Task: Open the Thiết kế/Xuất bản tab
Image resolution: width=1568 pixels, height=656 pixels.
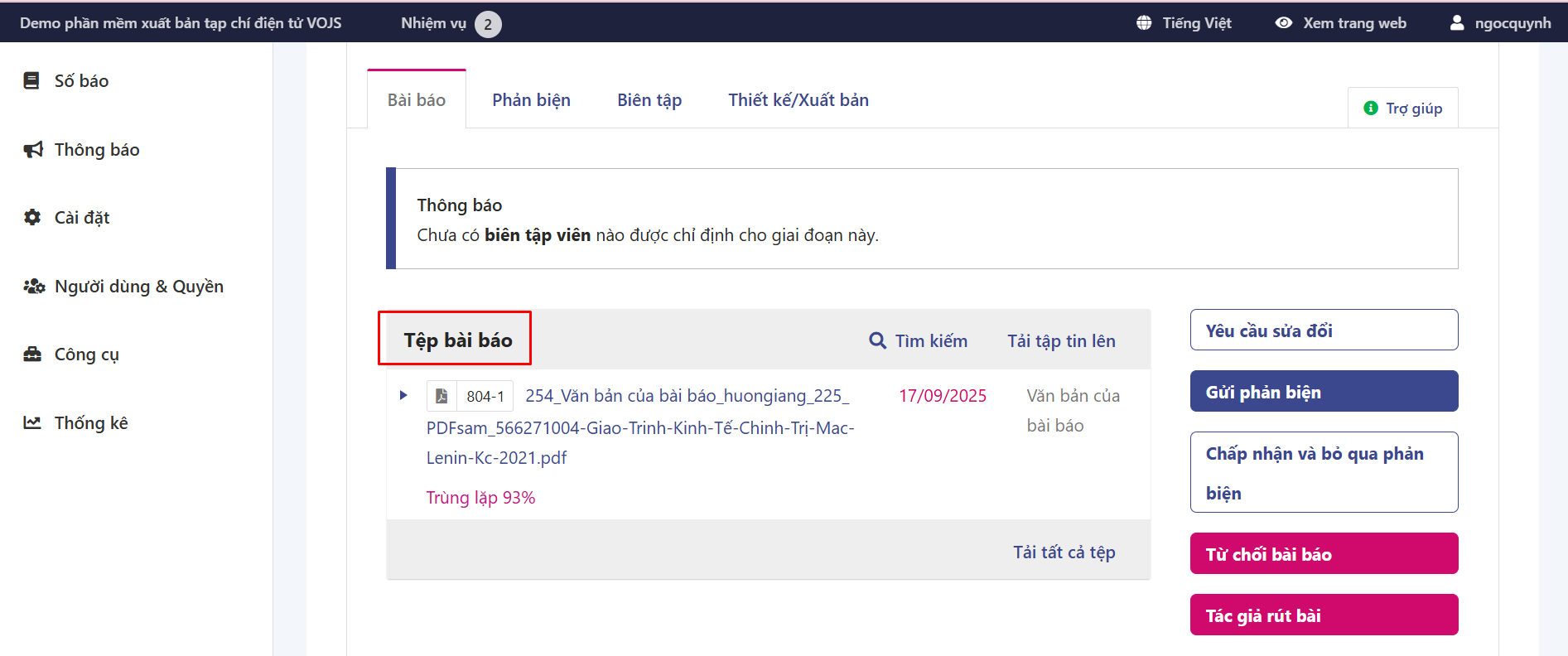Action: click(798, 100)
